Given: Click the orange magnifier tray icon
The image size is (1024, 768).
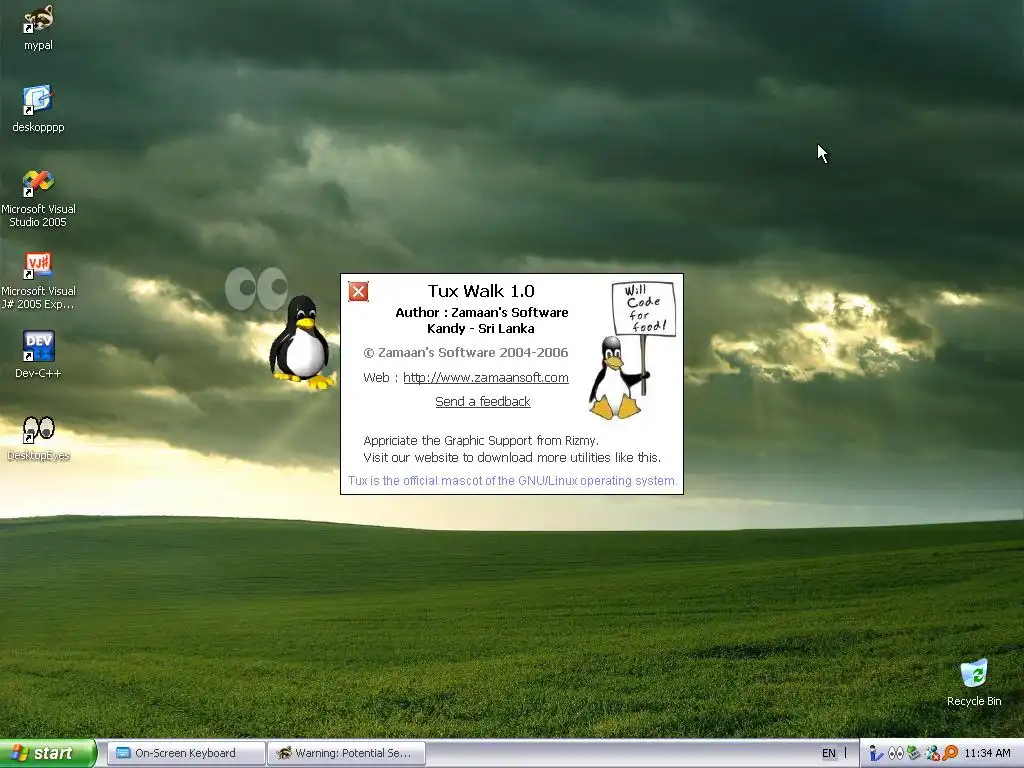Looking at the screenshot, I should pyautogui.click(x=950, y=754).
